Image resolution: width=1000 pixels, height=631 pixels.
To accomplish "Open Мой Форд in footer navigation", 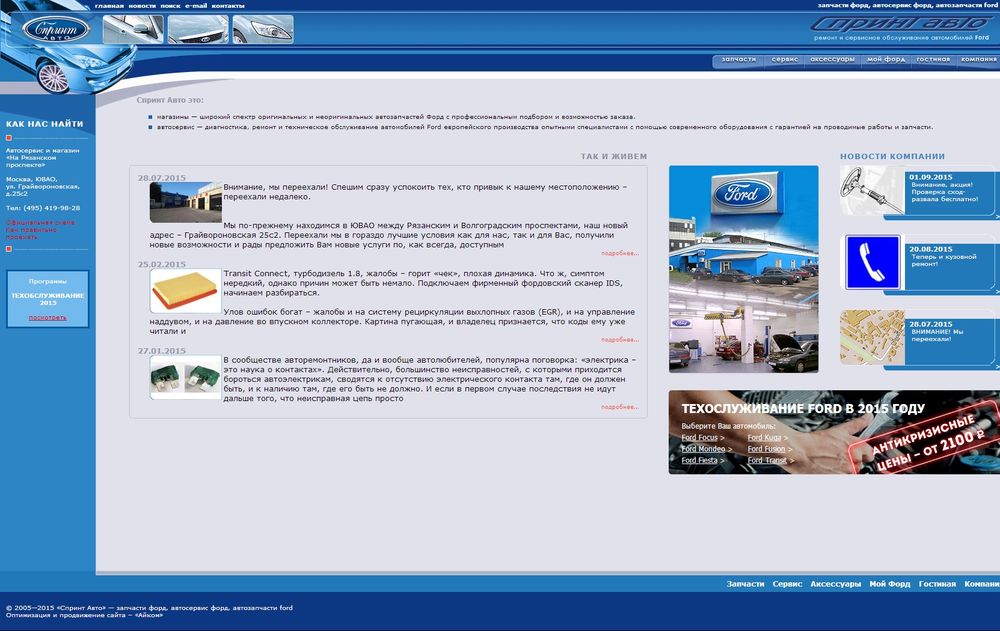I will [890, 584].
